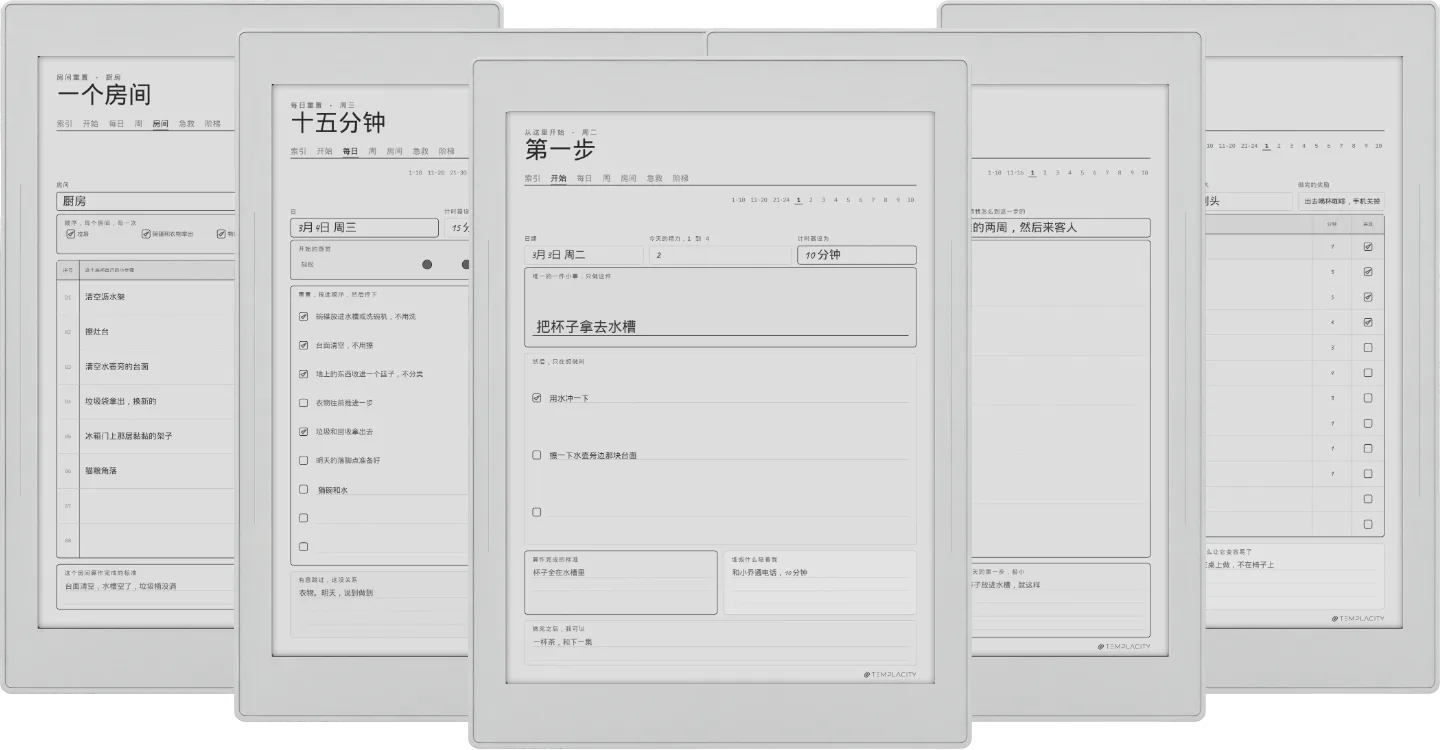Select the 厨房 room name field
The width and height of the screenshot is (1440, 750).
146,201
